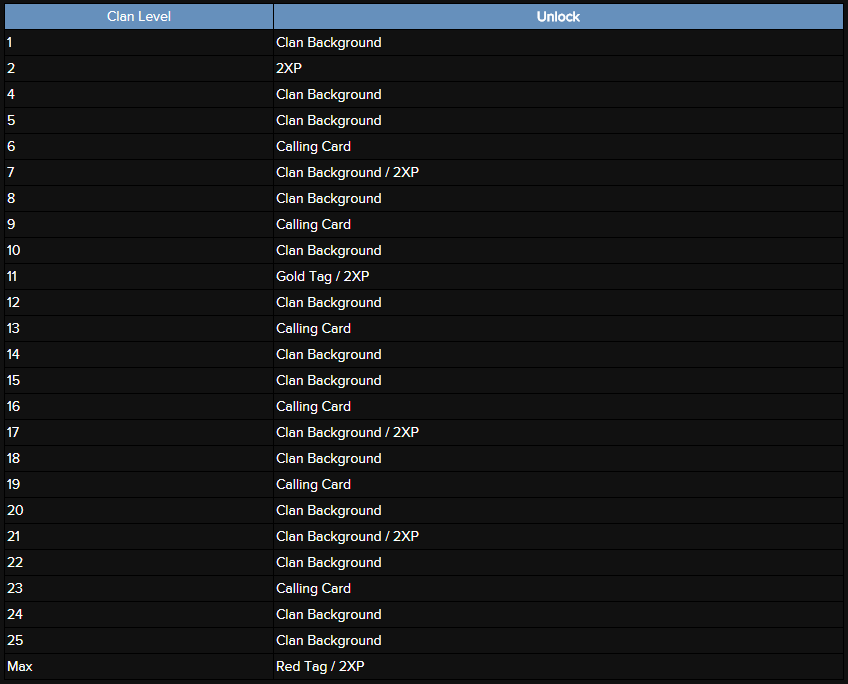Click clan level 12 cell
The height and width of the screenshot is (684, 848).
(x=139, y=302)
